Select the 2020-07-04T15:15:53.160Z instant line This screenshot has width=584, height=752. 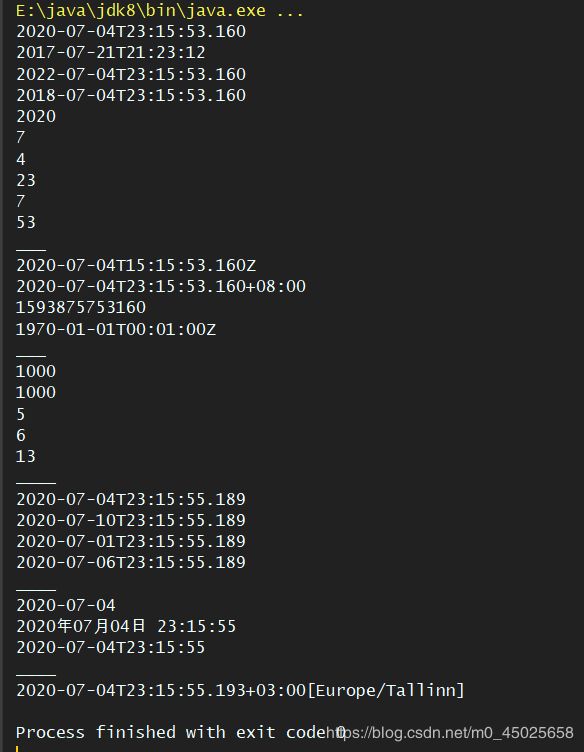[136, 265]
